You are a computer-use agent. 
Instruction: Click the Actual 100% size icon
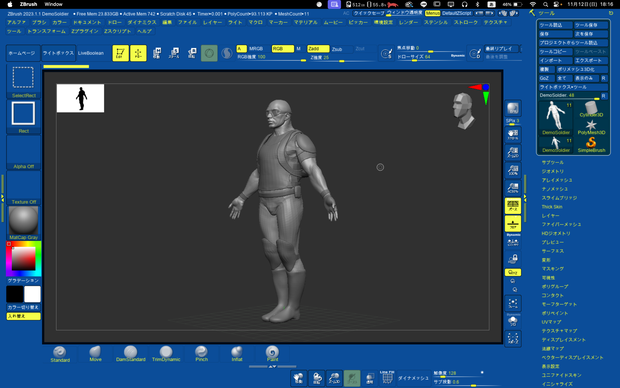(513, 170)
